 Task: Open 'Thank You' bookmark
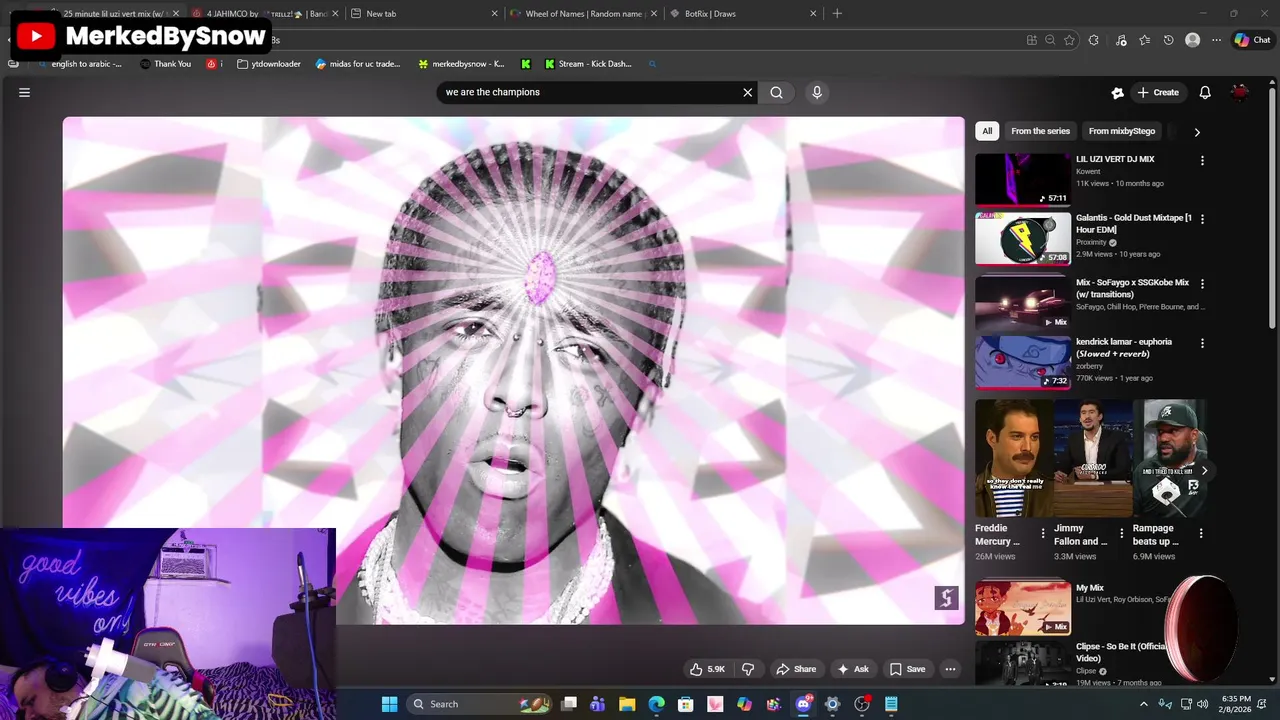pyautogui.click(x=165, y=64)
